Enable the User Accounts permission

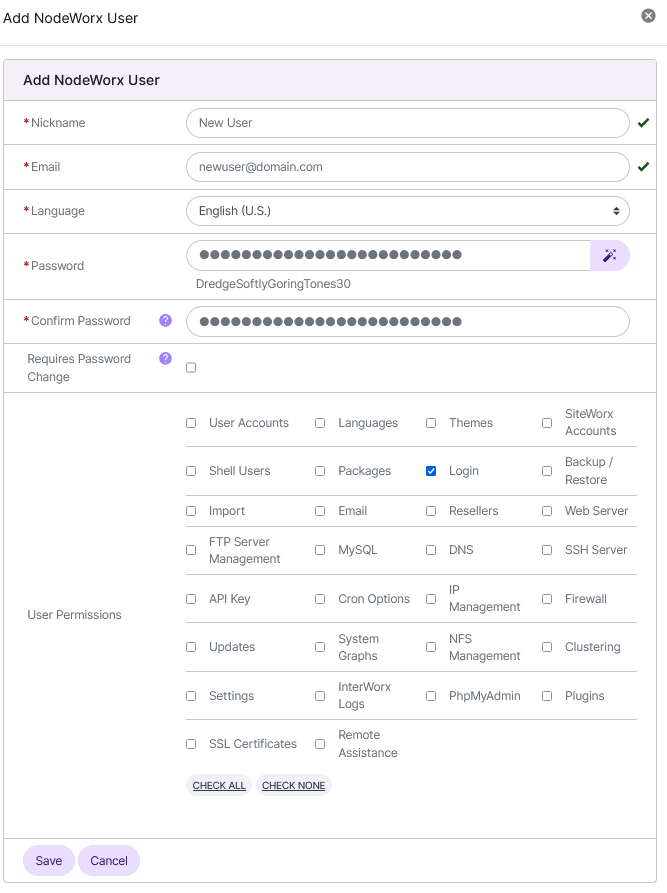(x=191, y=423)
